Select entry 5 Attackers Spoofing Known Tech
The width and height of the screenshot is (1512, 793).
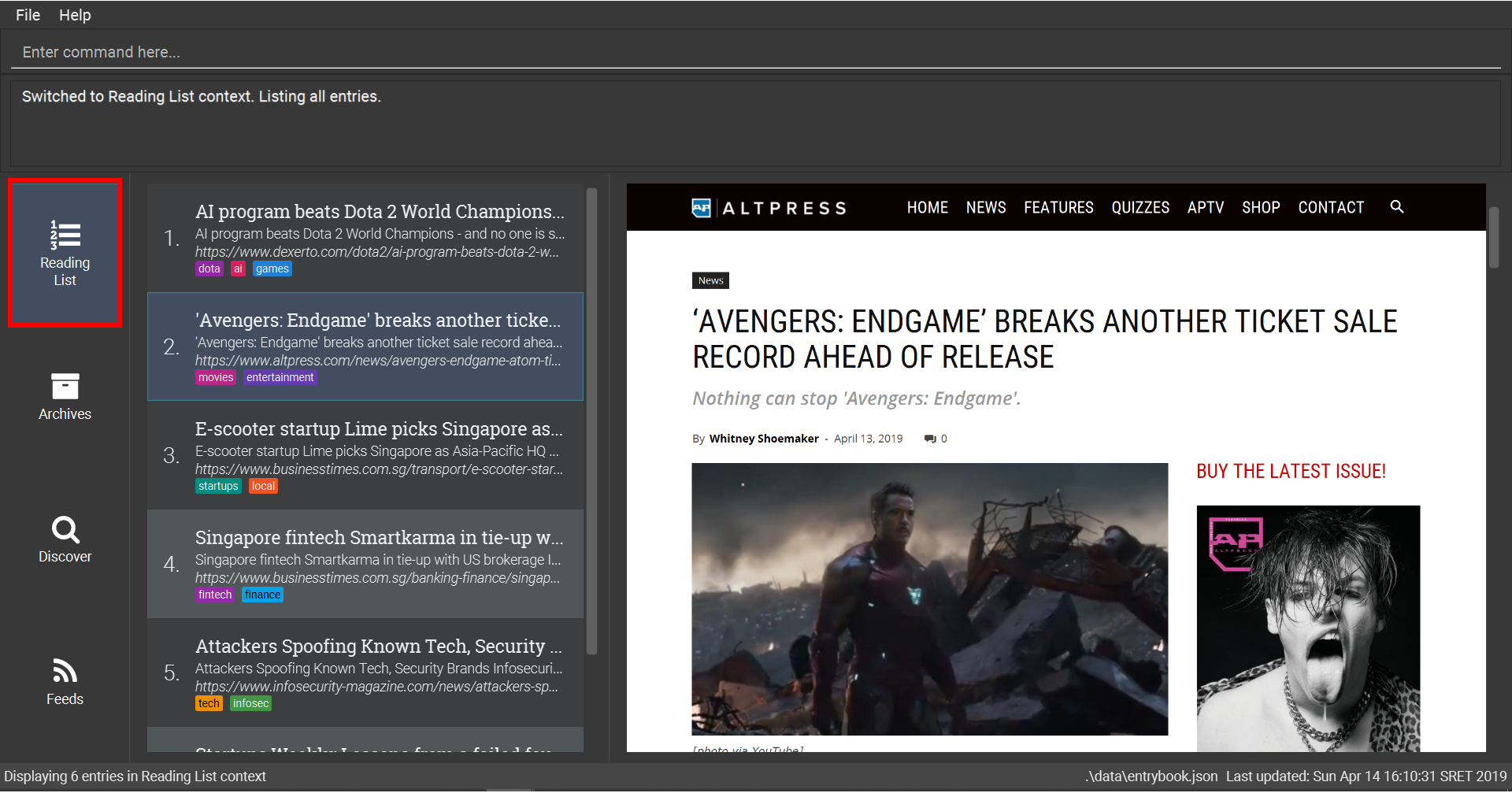[x=365, y=673]
